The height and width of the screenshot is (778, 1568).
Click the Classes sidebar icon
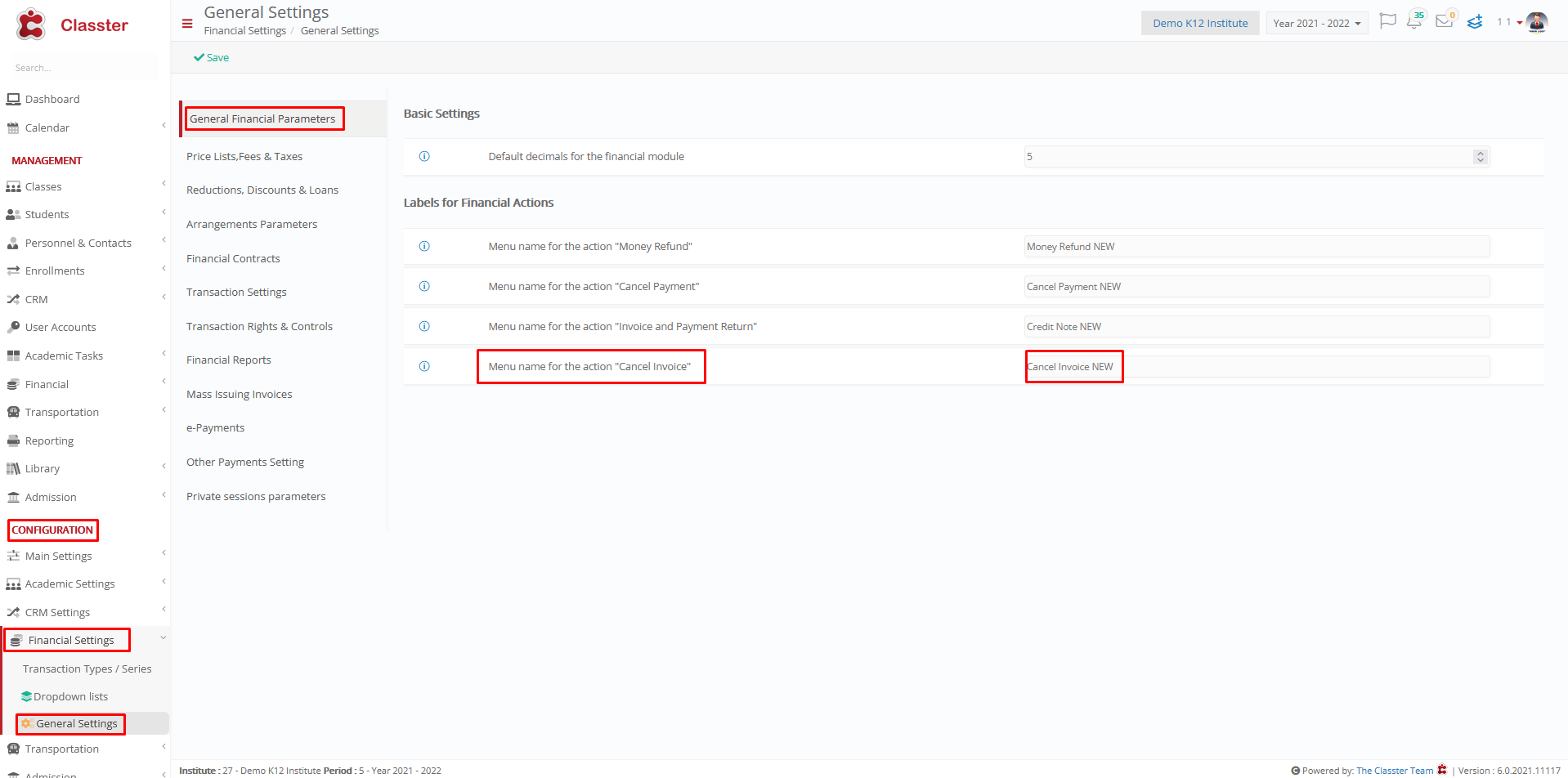point(13,186)
